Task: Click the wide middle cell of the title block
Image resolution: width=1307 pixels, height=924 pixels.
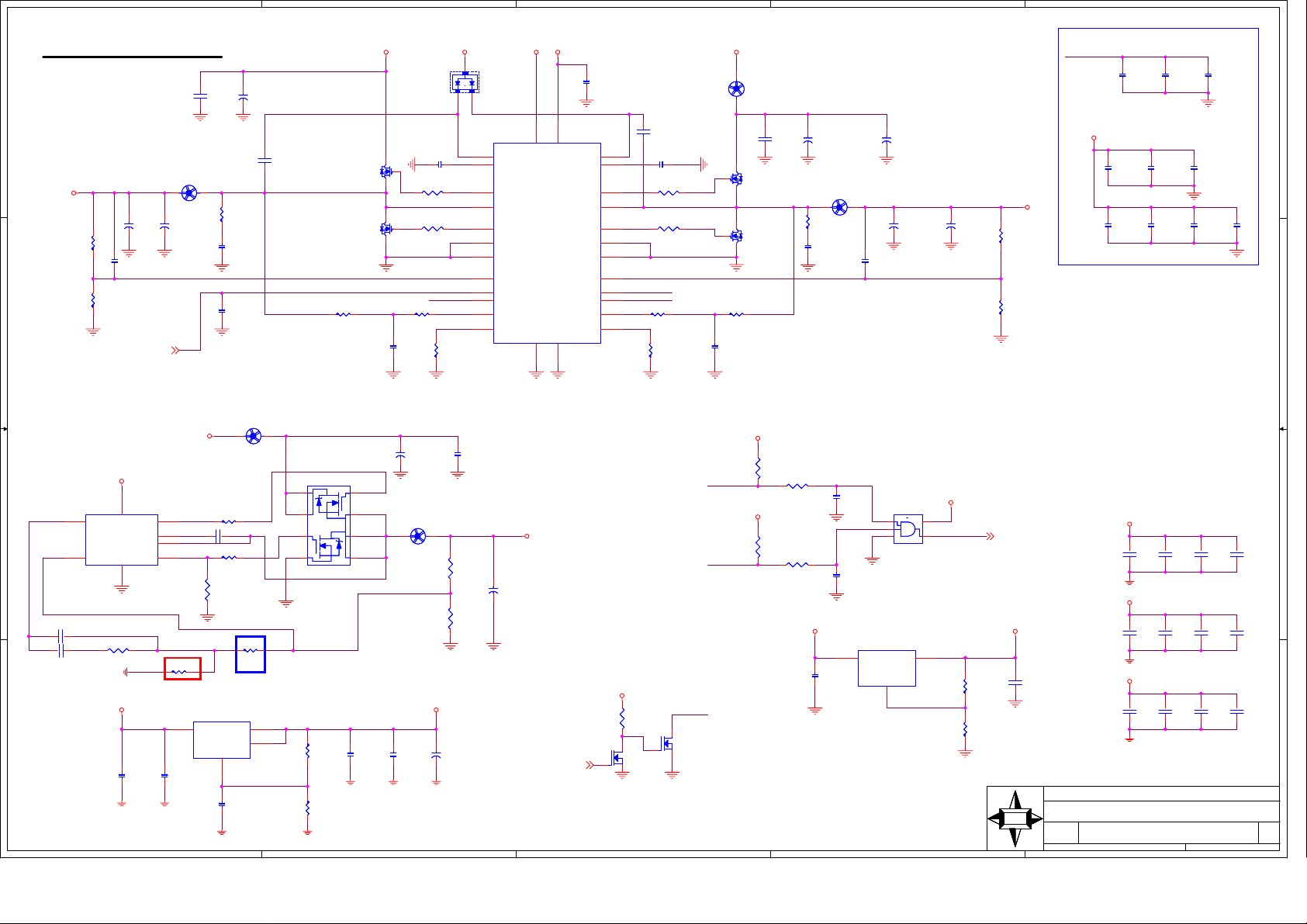Action: (1167, 832)
